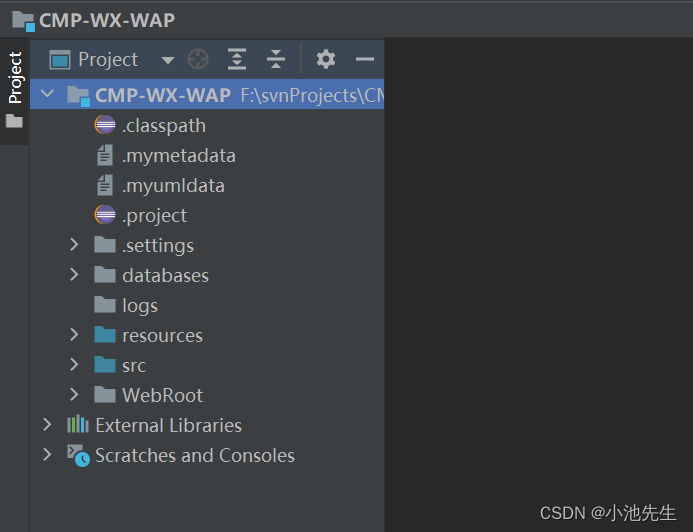Expand Scratches and Consoles node
This screenshot has width=693, height=532.
pyautogui.click(x=47, y=454)
